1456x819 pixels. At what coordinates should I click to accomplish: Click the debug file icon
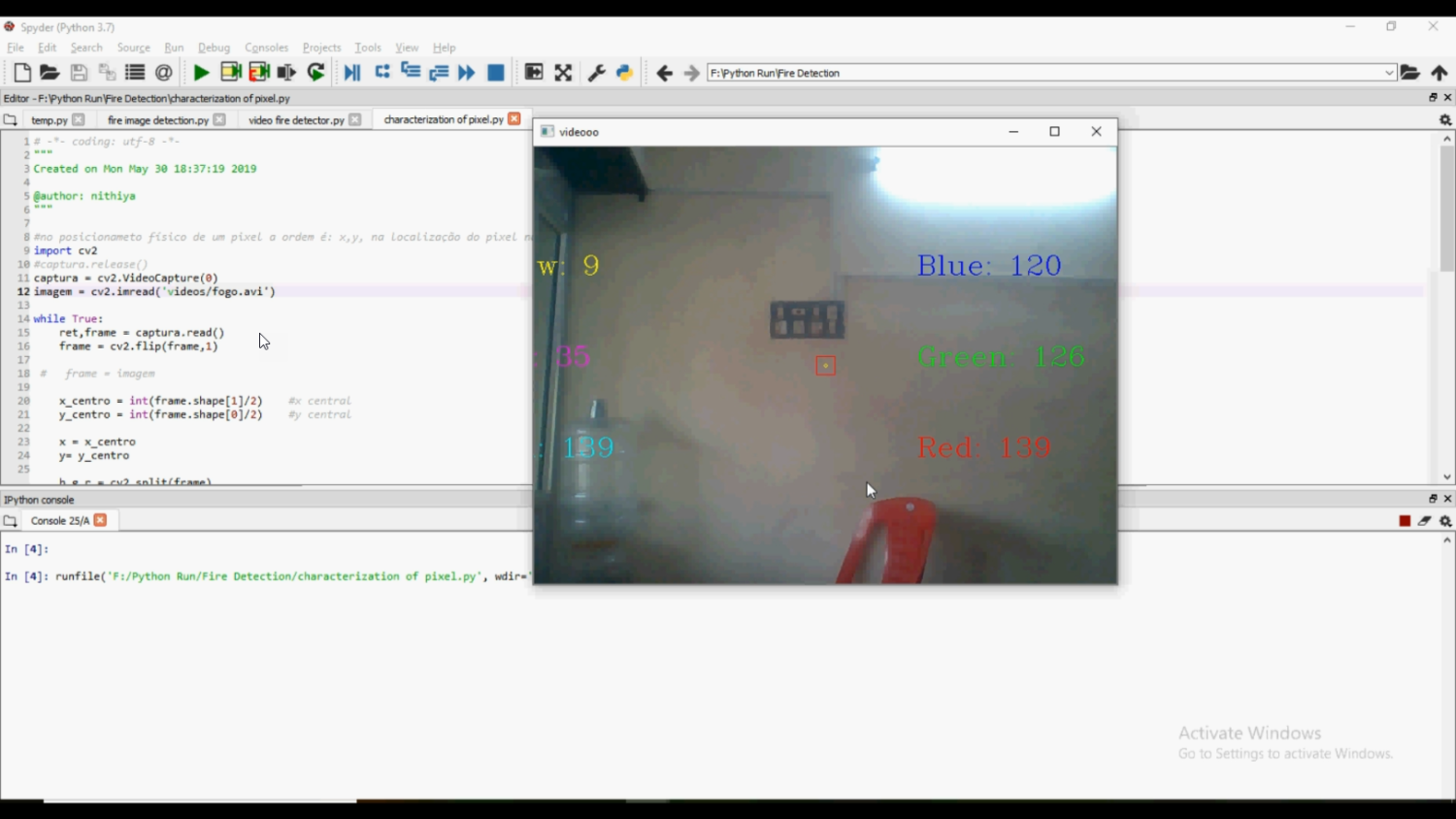tap(352, 72)
